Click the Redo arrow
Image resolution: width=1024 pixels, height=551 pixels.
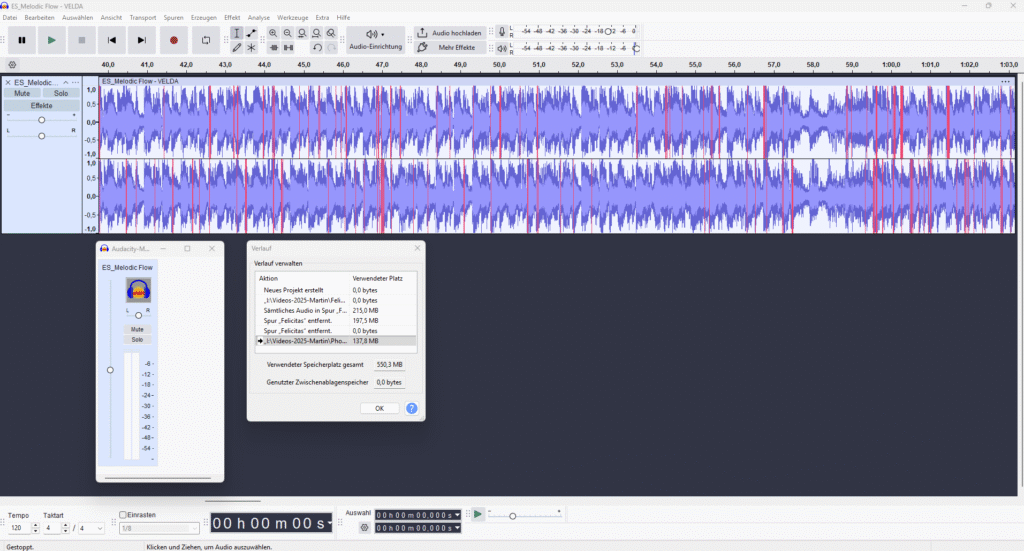[331, 47]
